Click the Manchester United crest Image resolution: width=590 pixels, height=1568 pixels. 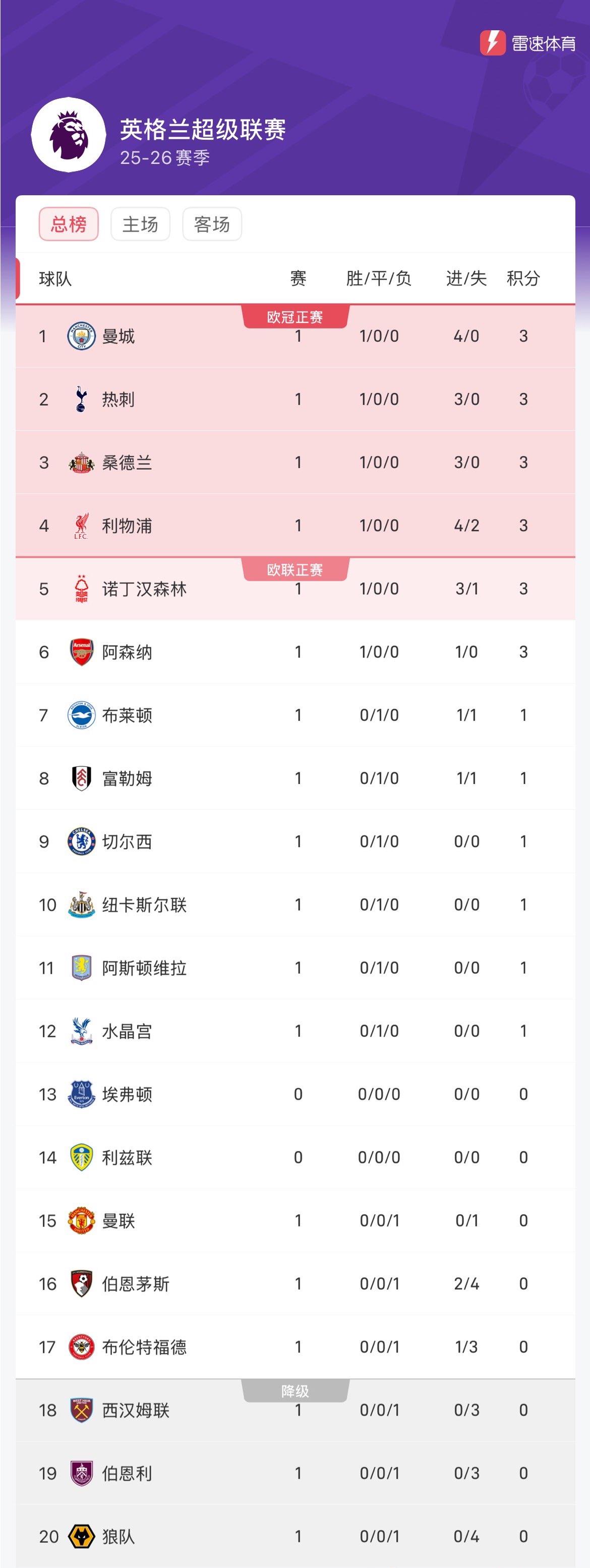click(x=81, y=1220)
